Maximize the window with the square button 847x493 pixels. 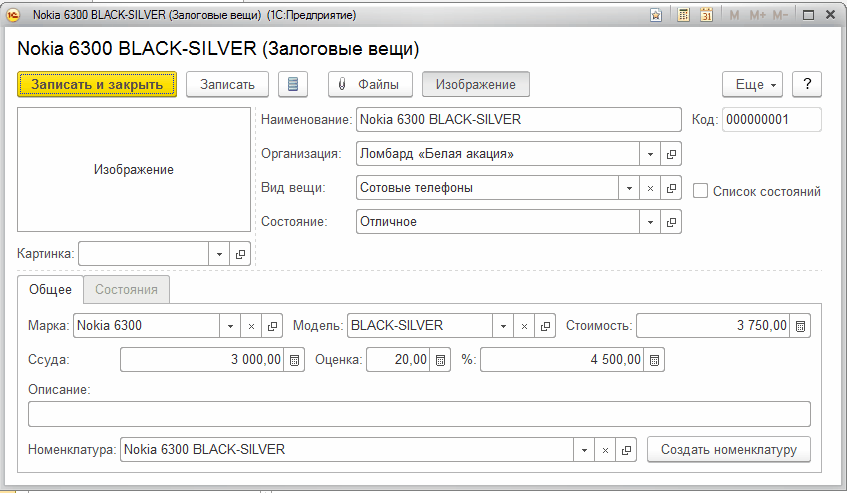pyautogui.click(x=808, y=15)
